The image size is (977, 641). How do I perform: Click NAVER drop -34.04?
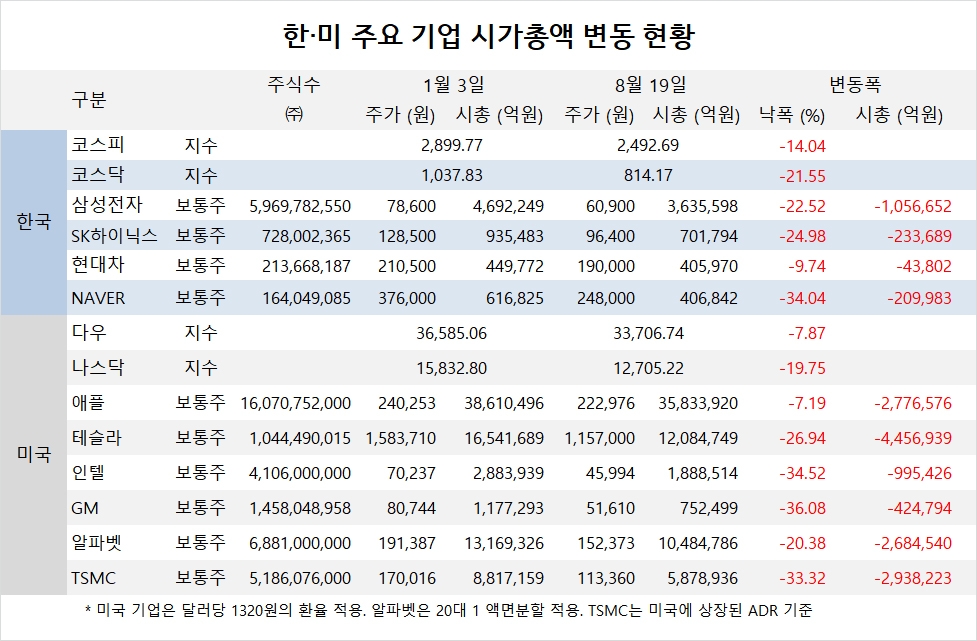point(802,298)
